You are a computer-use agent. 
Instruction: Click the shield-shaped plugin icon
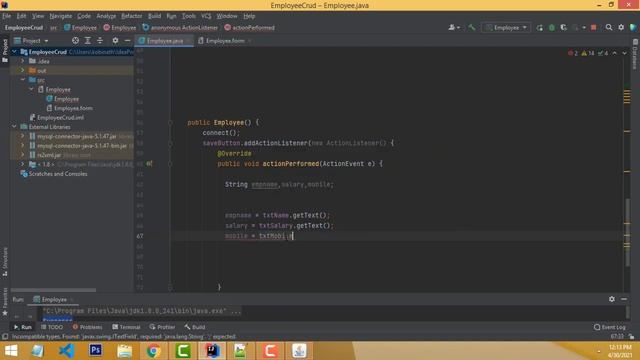point(633,27)
